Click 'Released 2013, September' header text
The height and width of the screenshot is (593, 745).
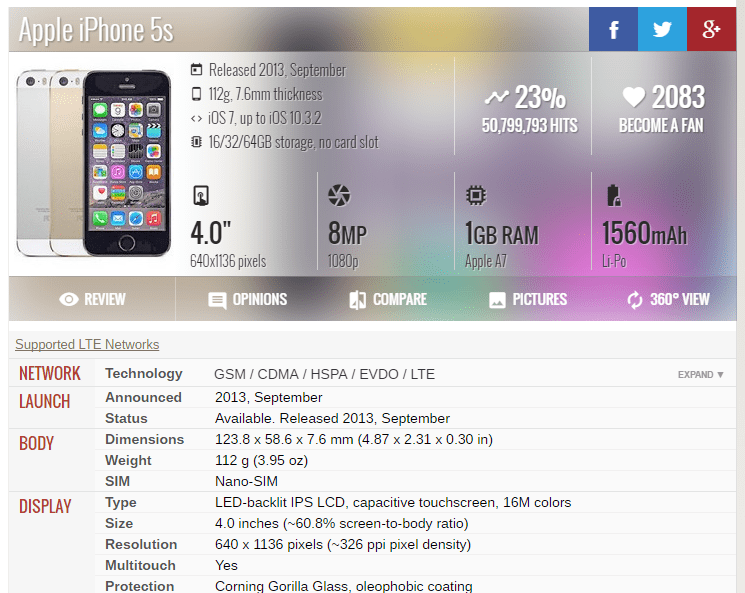tap(277, 70)
